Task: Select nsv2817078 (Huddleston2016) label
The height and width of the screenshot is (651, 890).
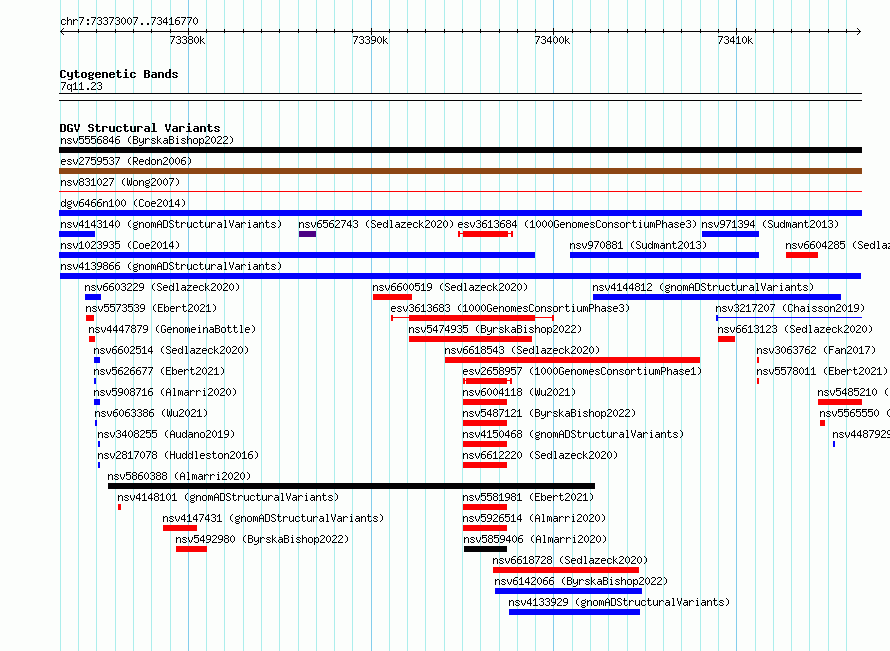Action: tap(178, 455)
